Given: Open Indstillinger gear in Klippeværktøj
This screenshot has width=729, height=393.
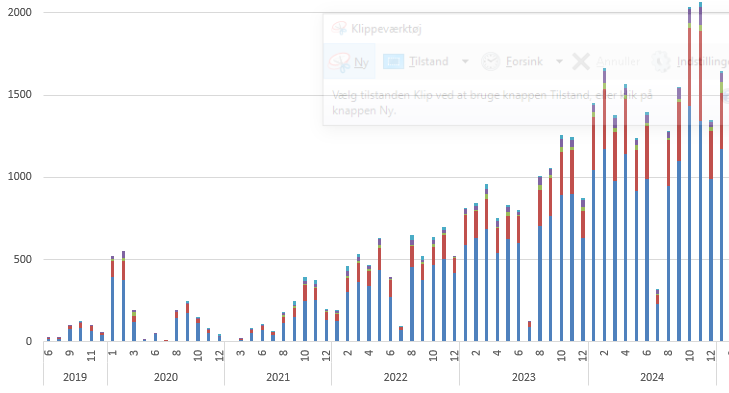Looking at the screenshot, I should point(689,61).
